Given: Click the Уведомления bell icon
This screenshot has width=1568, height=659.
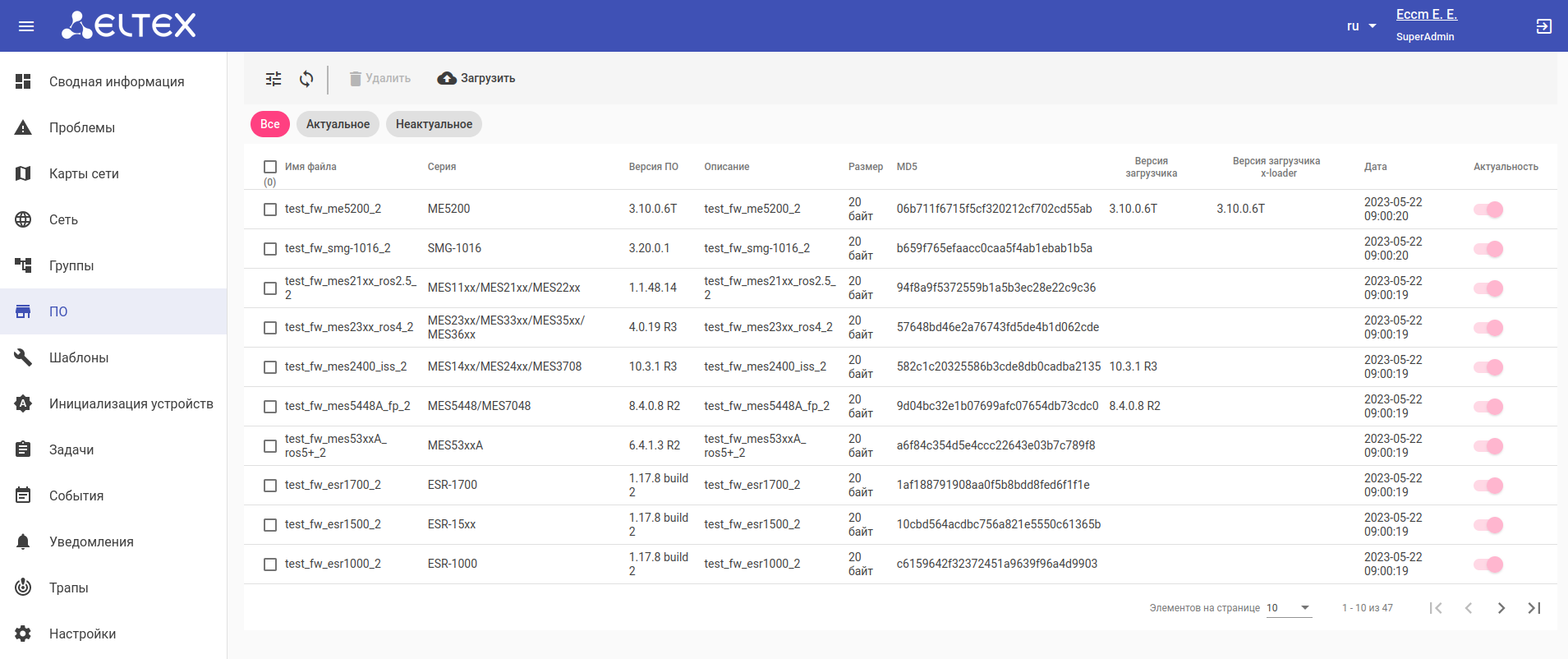Looking at the screenshot, I should (23, 541).
